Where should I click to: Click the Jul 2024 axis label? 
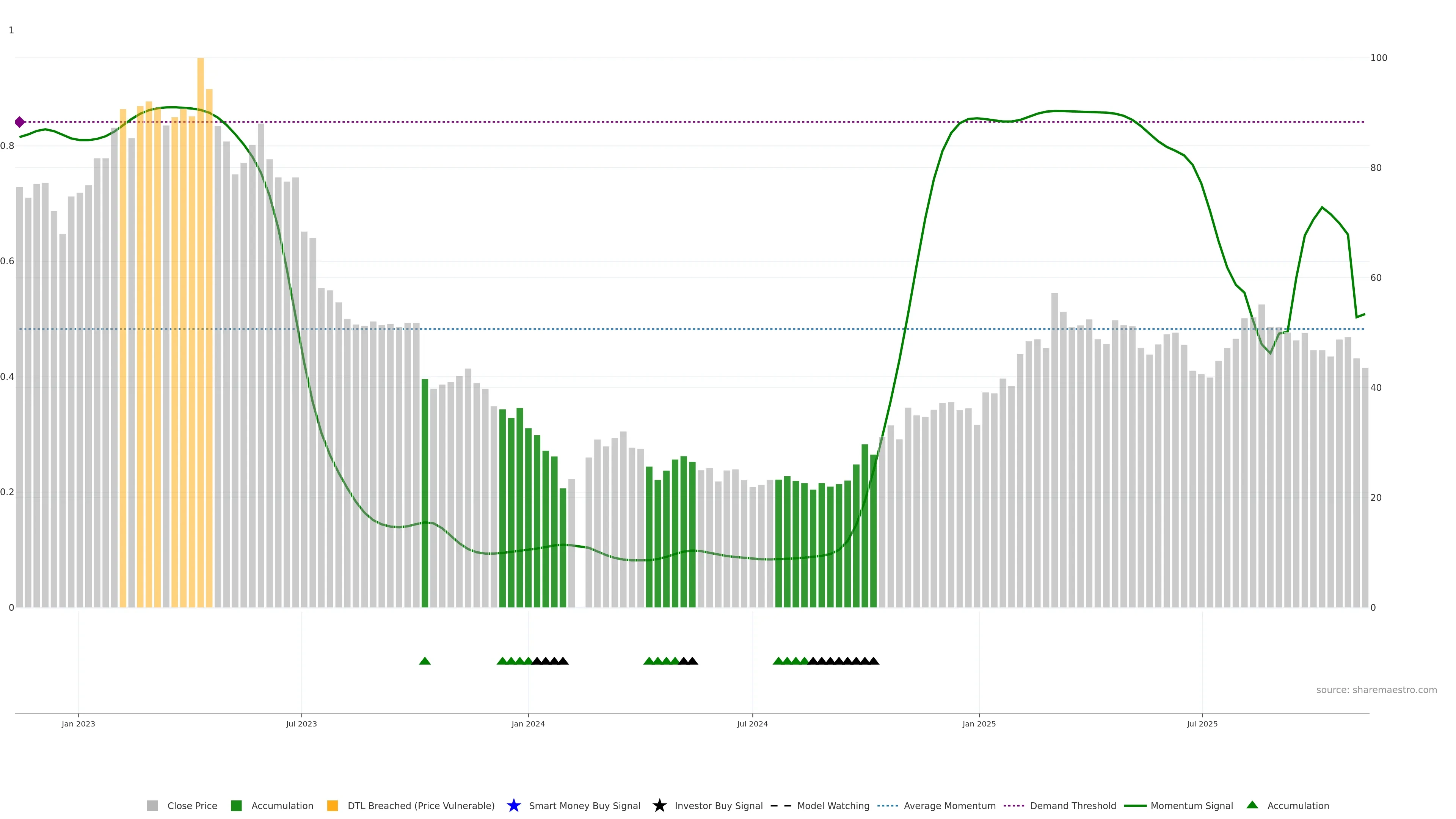pyautogui.click(x=752, y=723)
